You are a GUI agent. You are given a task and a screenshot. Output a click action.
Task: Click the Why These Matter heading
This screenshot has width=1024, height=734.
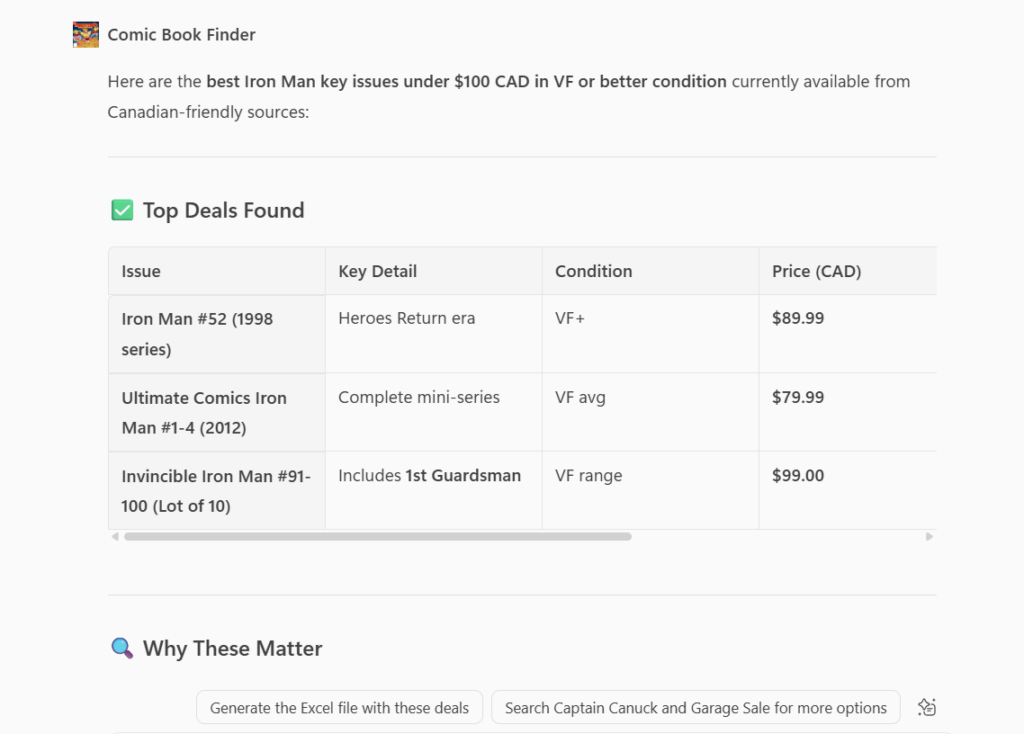click(232, 648)
